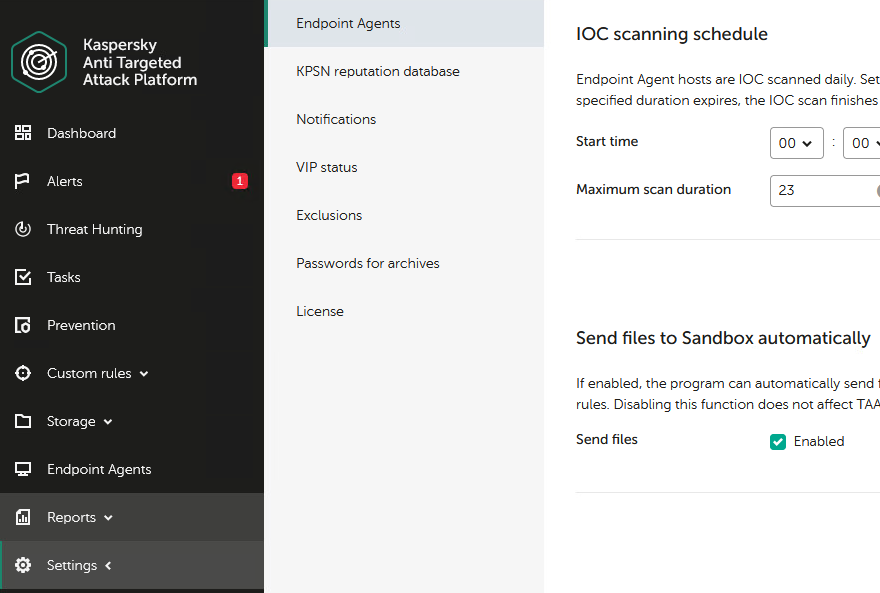Click the red Alerts count badge
Screen dimensions: 880x593
[x=240, y=181]
